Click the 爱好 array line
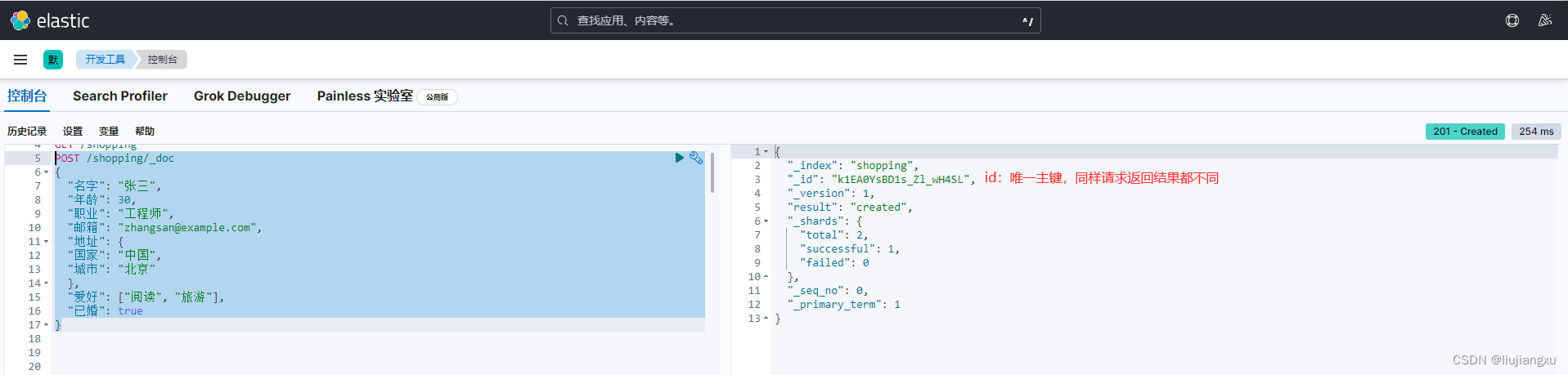The image size is (1568, 375). 146,297
